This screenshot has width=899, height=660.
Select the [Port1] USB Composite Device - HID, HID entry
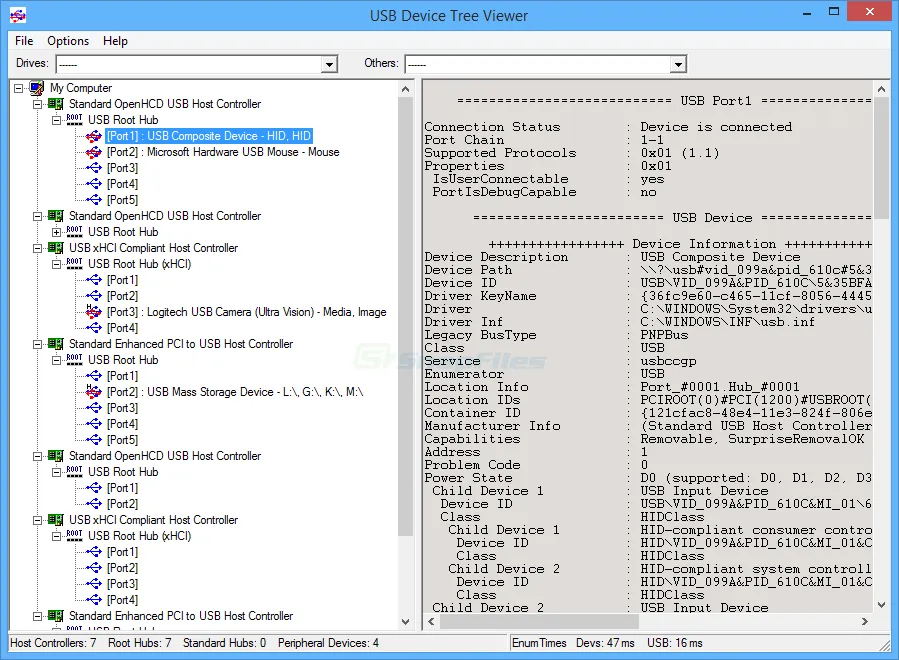click(209, 136)
